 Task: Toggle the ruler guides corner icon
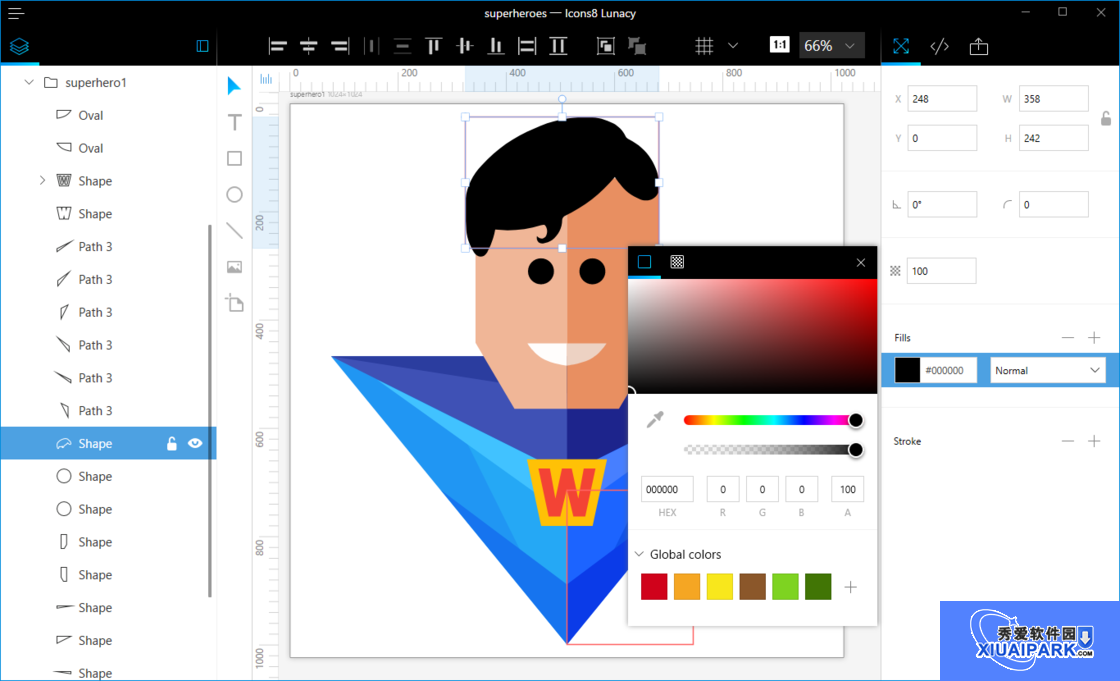coord(266,79)
